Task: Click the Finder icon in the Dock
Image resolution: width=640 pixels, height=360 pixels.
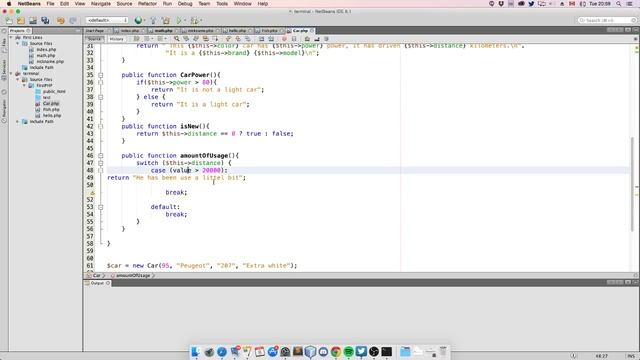Action: 196,351
